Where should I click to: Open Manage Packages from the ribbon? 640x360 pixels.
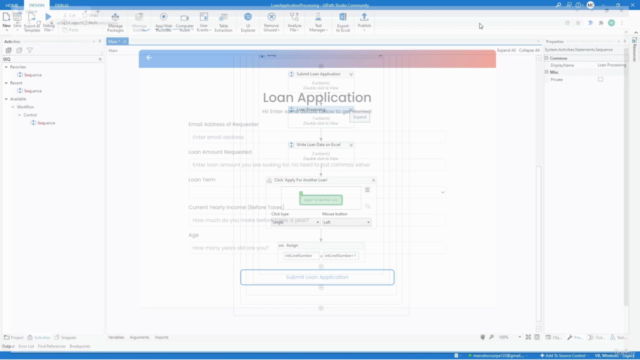tap(115, 22)
